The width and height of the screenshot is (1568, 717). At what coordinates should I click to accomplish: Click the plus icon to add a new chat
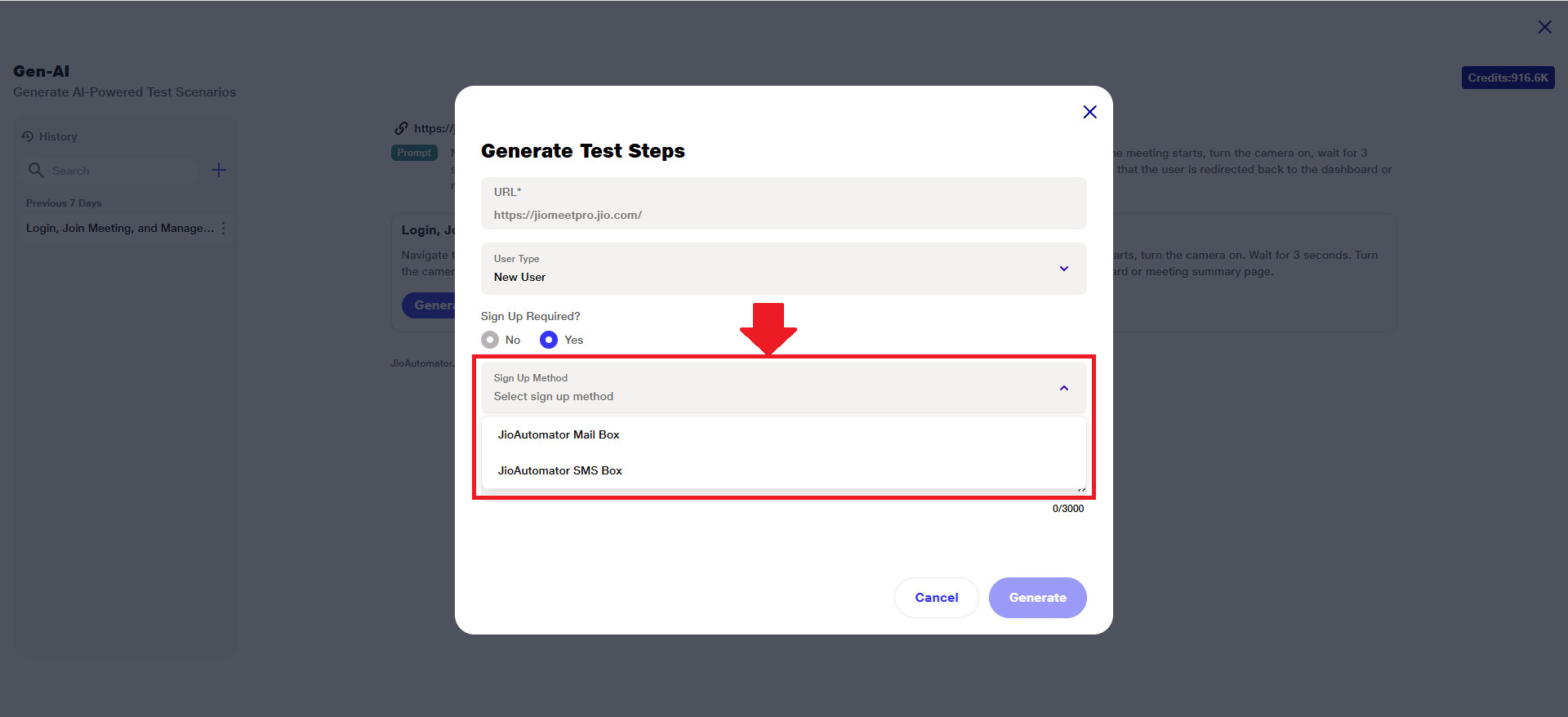point(219,170)
